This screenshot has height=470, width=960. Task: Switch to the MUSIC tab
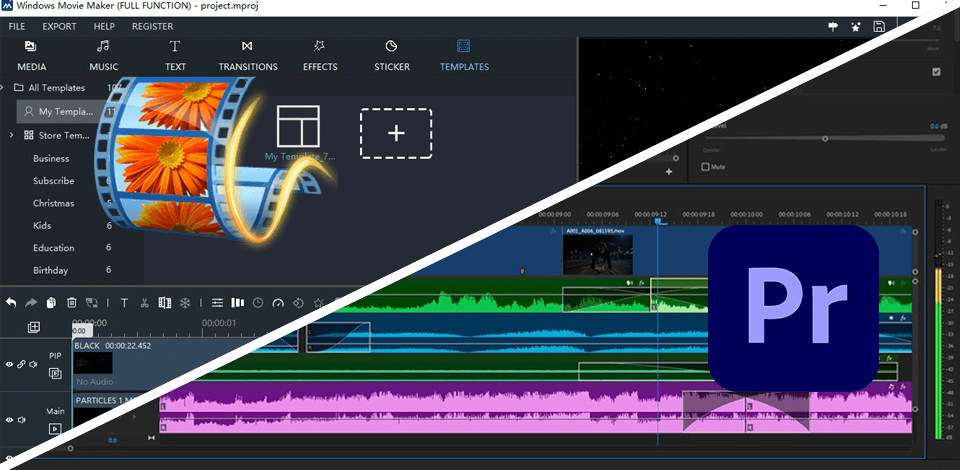tap(104, 56)
